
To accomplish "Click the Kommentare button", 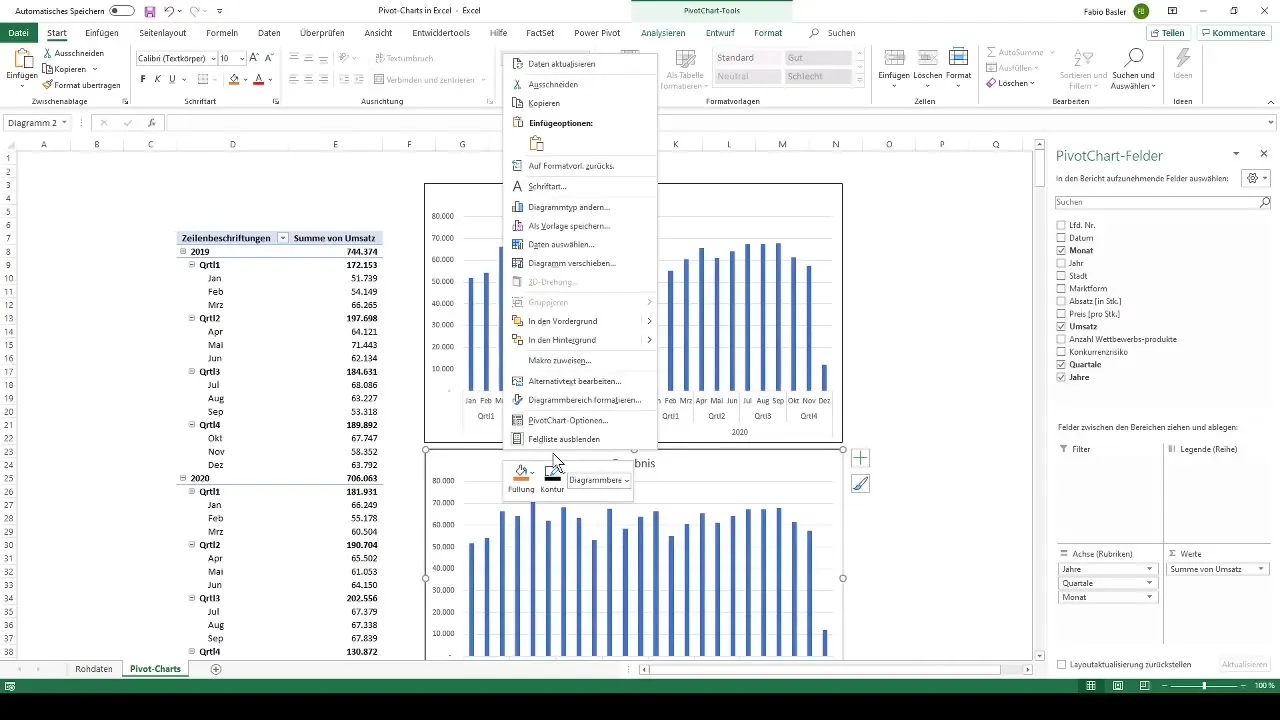I will [1232, 33].
